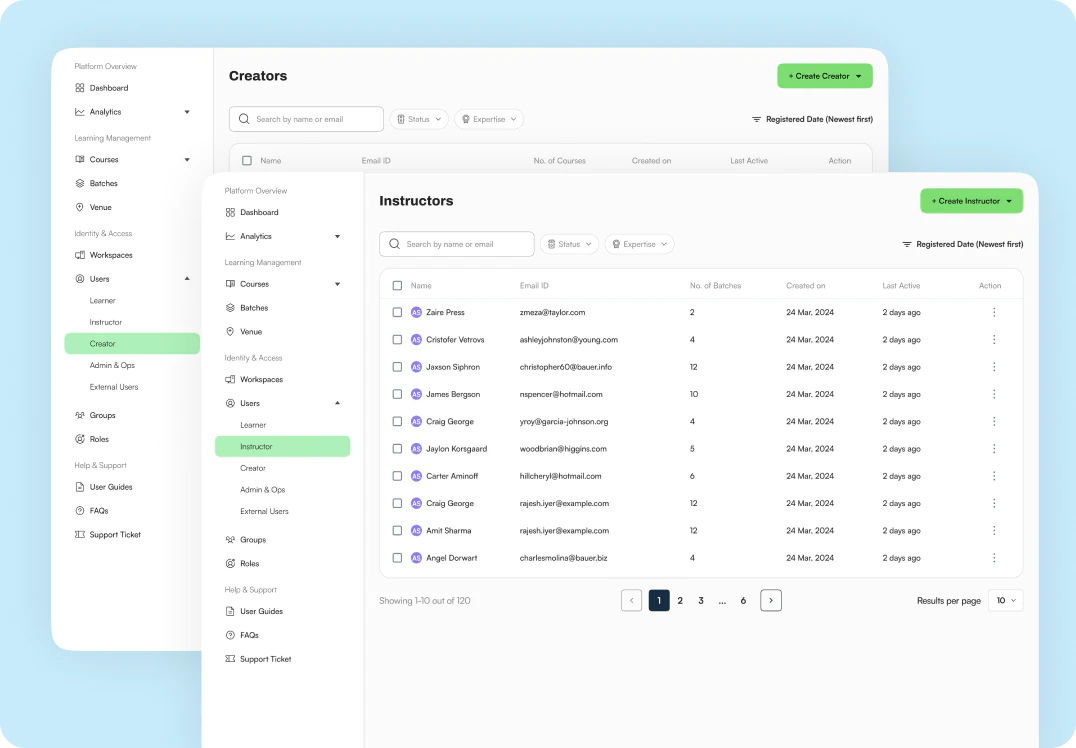Open action menu for Jaxson Siphron row
Viewport: 1076px width, 748px height.
(x=994, y=367)
